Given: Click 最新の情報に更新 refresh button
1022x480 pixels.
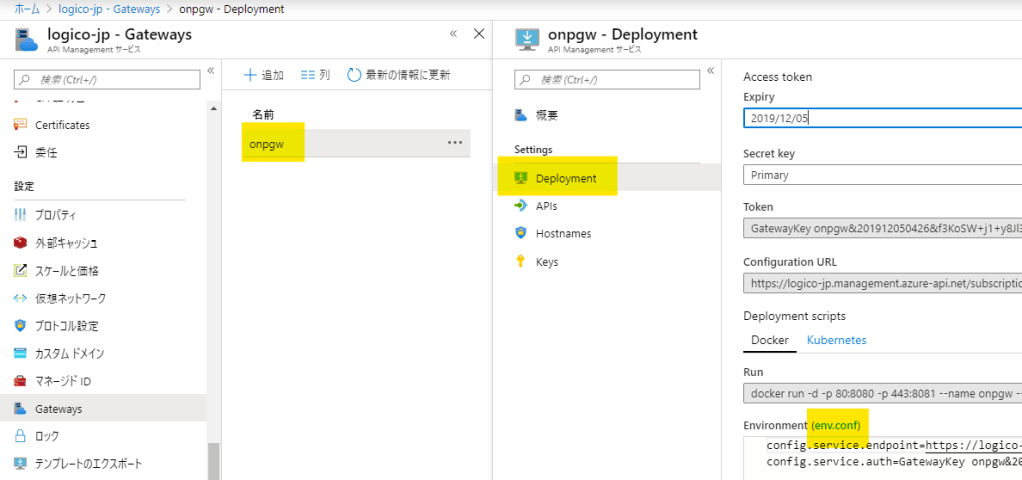Looking at the screenshot, I should pyautogui.click(x=398, y=75).
